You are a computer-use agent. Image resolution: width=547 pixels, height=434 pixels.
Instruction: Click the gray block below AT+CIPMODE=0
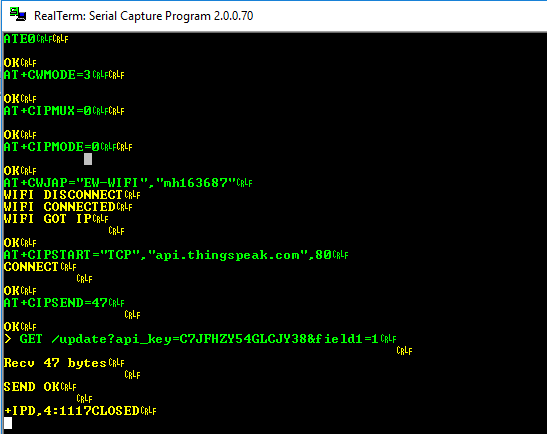click(88, 159)
